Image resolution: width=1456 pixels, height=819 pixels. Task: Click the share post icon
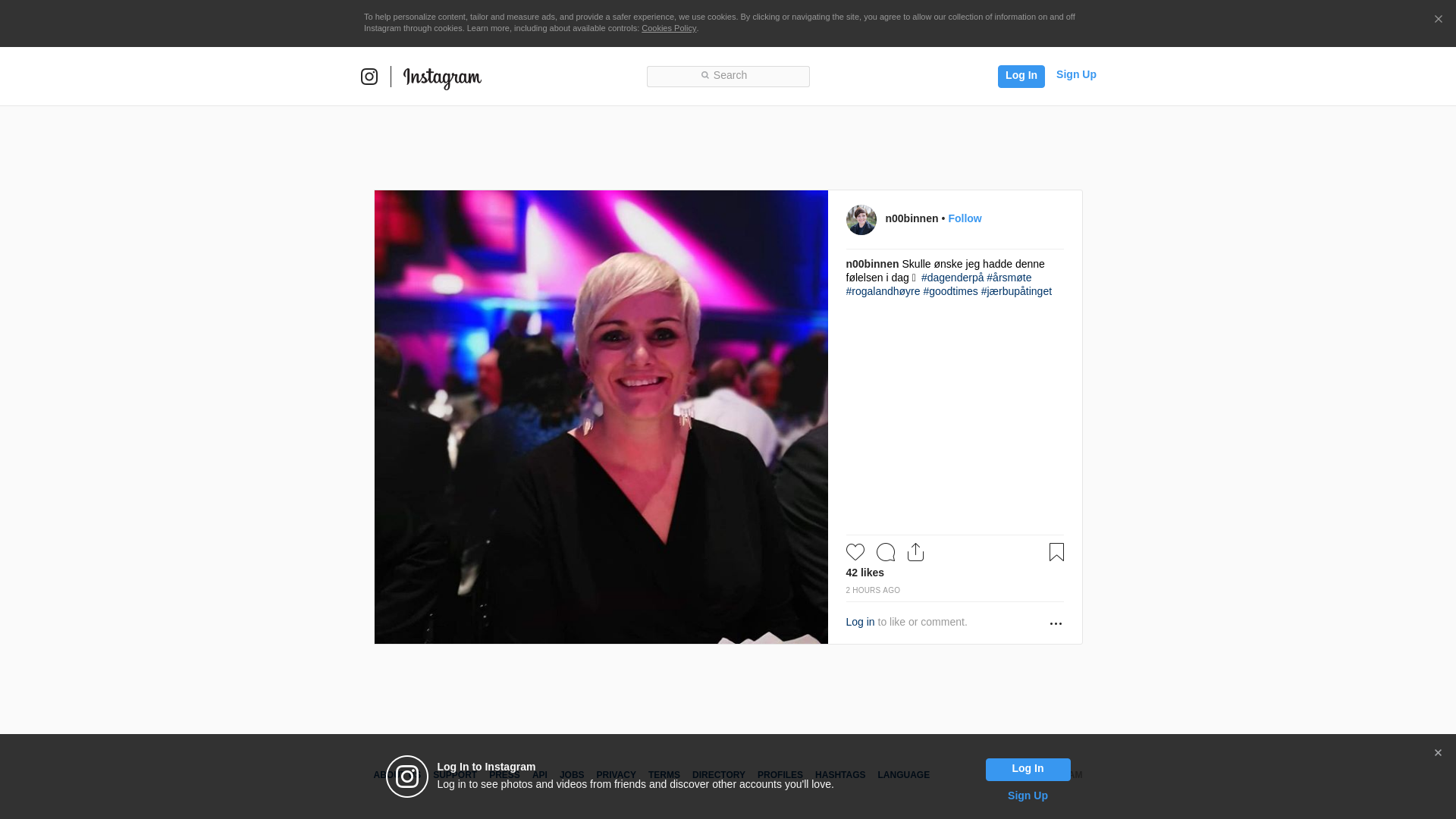pyautogui.click(x=915, y=552)
